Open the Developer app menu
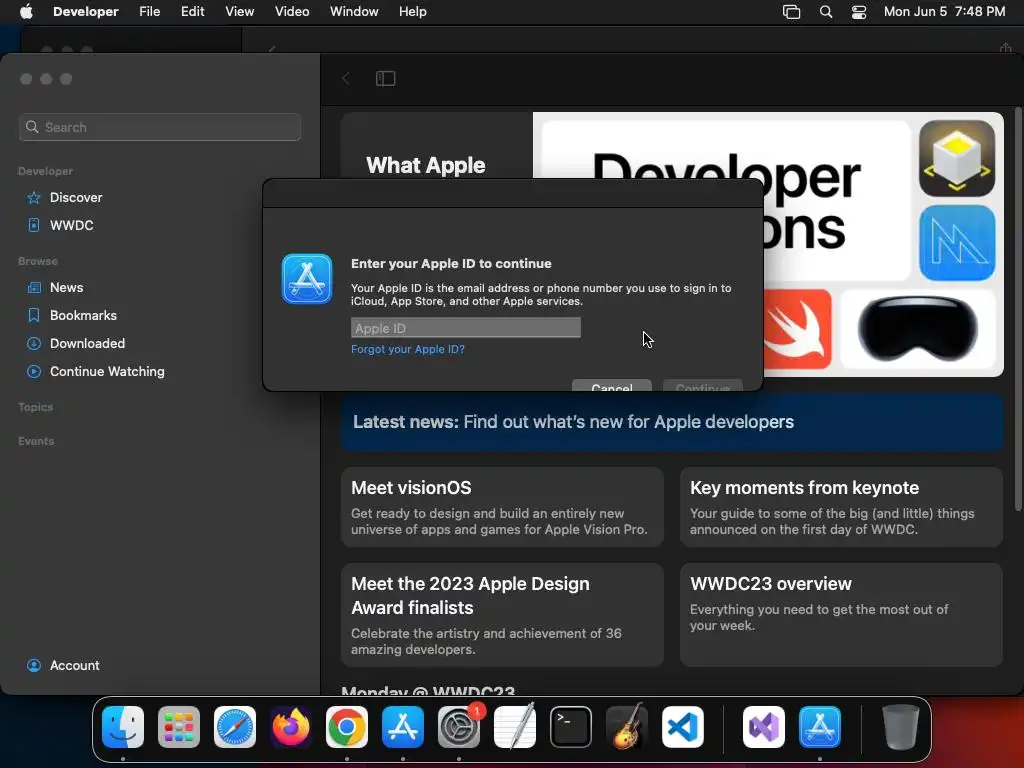This screenshot has width=1024, height=768. (x=86, y=12)
